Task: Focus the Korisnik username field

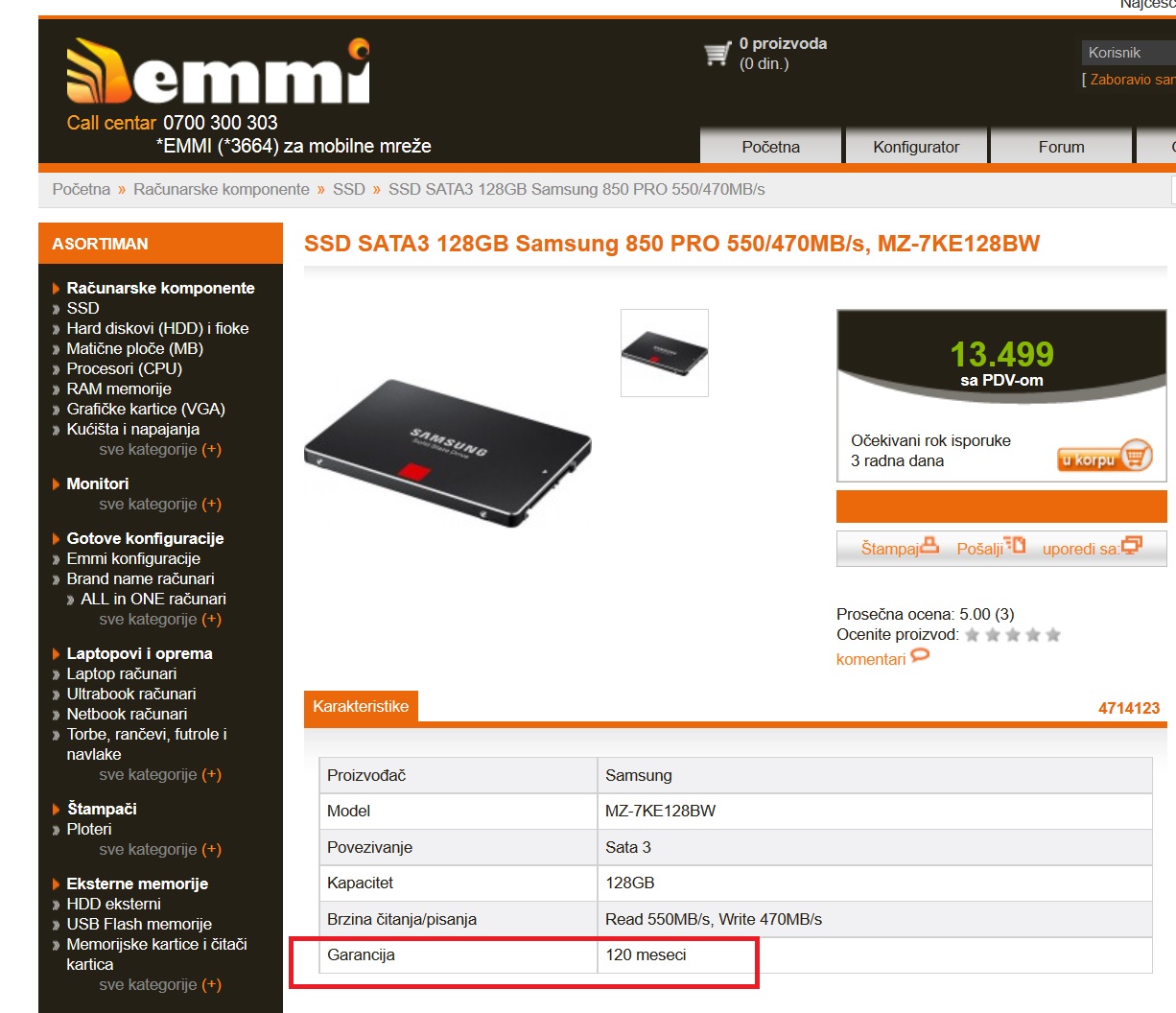Action: pyautogui.click(x=1129, y=53)
